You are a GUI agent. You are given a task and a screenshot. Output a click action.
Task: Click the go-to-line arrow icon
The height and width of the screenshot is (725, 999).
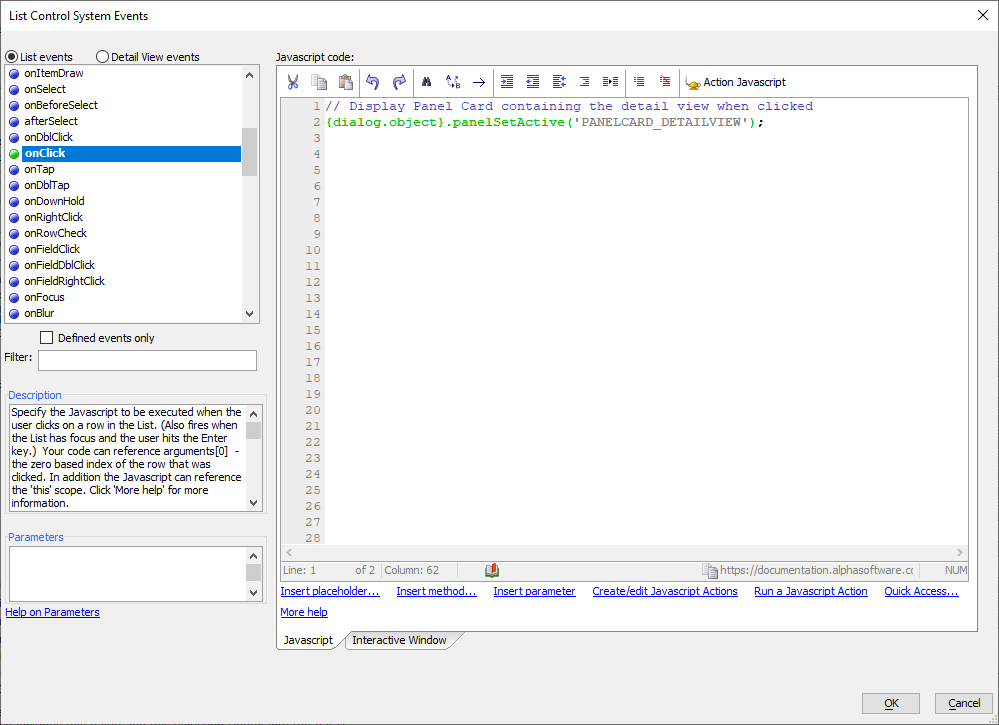[x=479, y=82]
